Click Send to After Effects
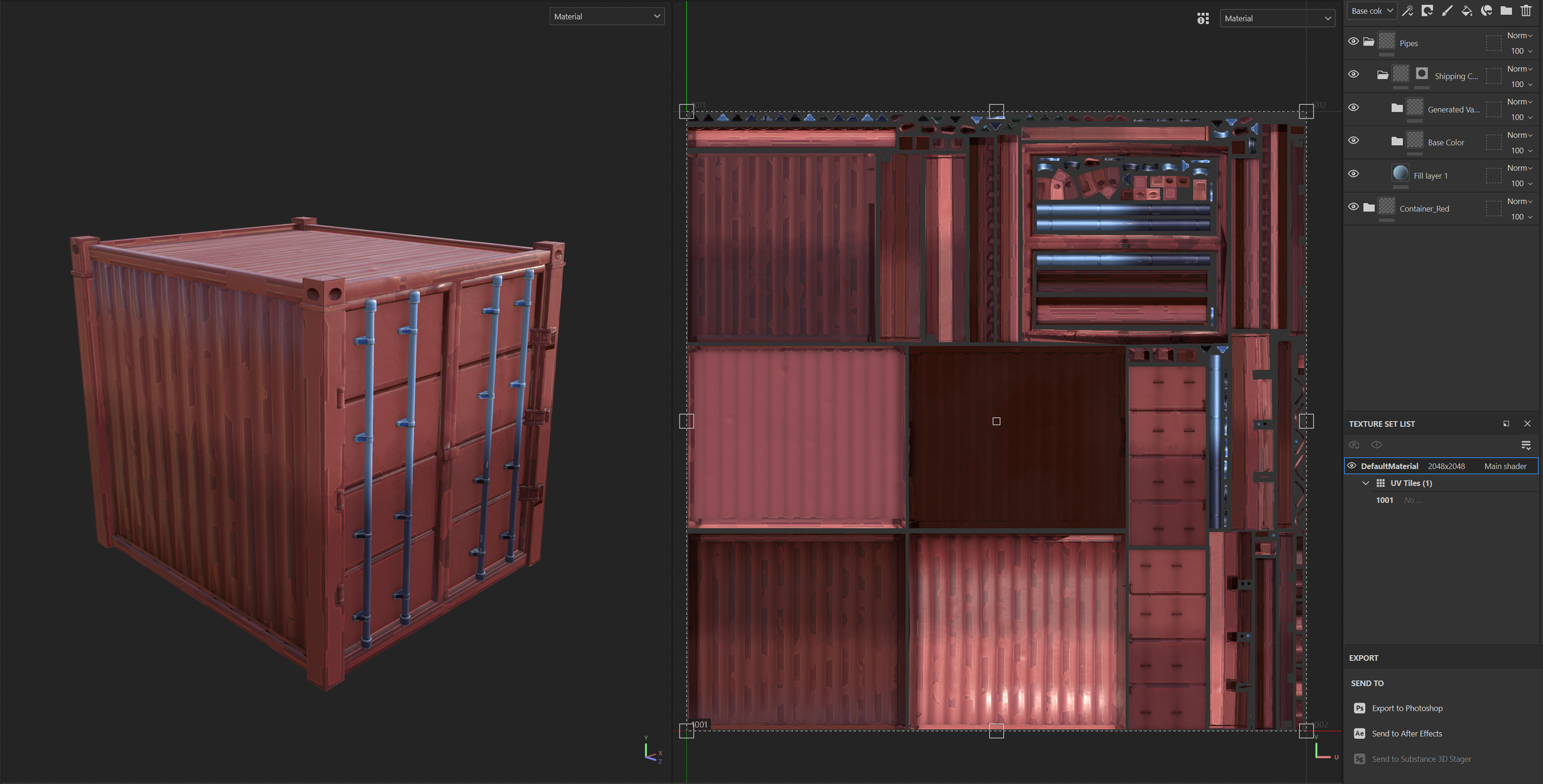The width and height of the screenshot is (1543, 784). tap(1407, 733)
